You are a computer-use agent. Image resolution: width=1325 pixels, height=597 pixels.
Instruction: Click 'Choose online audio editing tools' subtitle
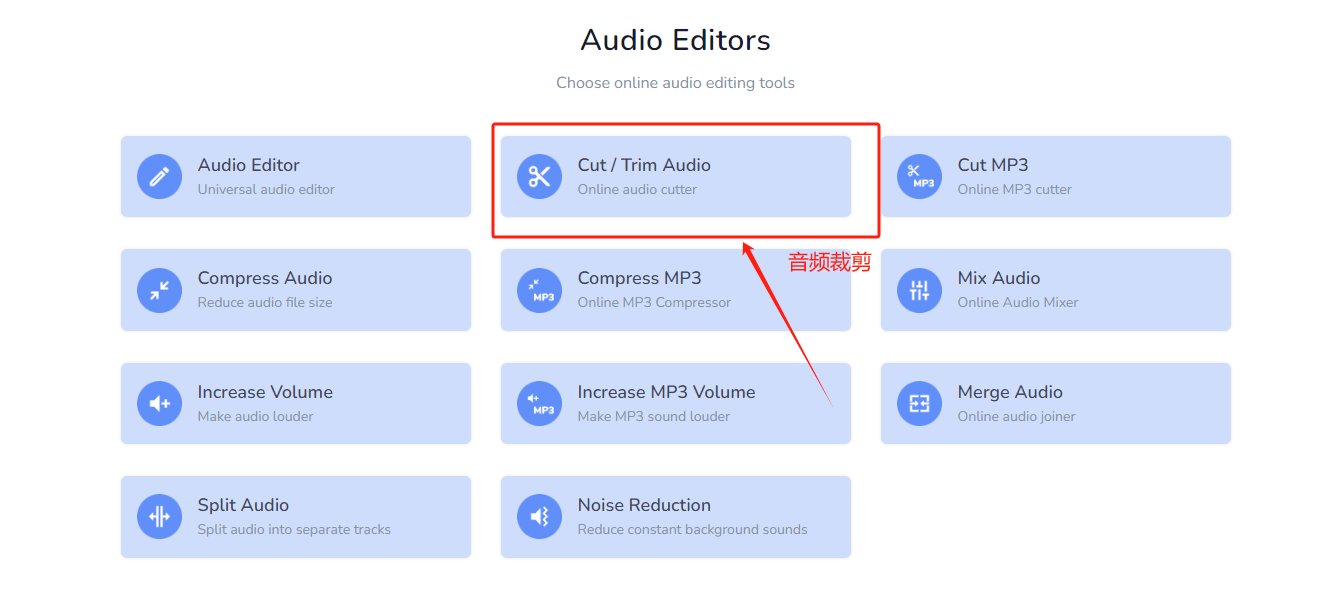676,83
